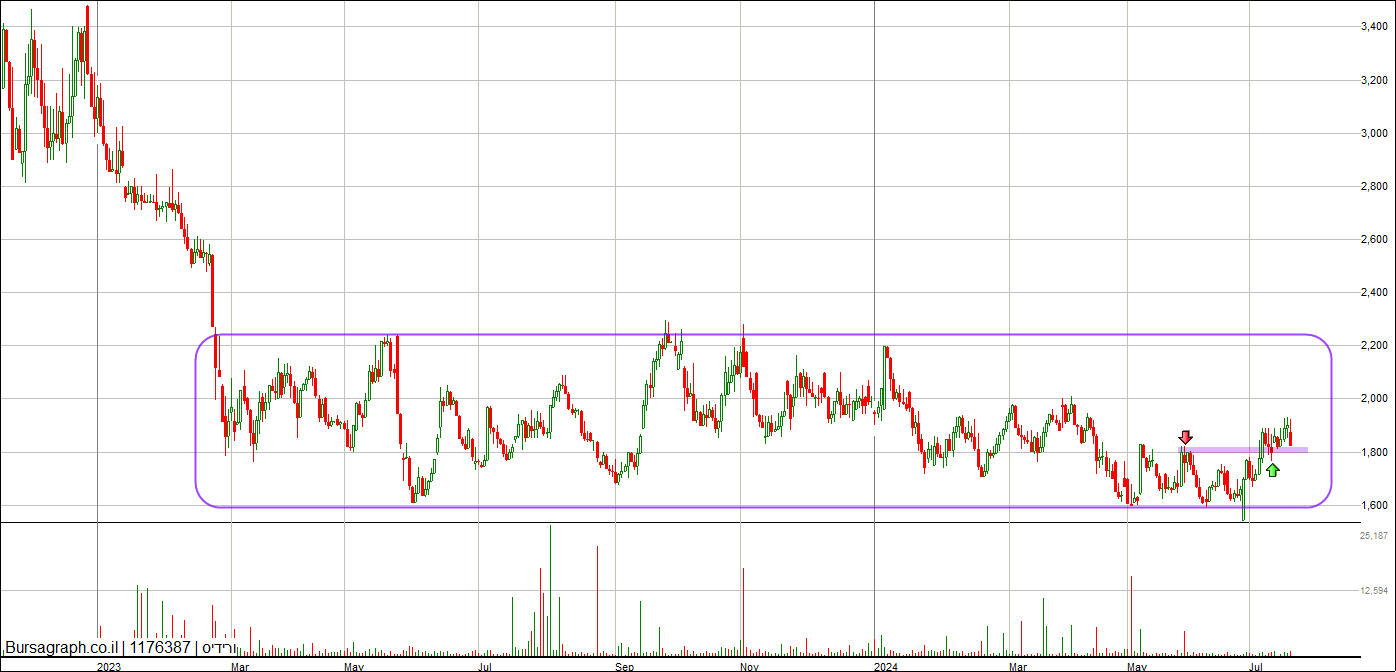Click the 2,400 price axis label

tap(1374, 293)
